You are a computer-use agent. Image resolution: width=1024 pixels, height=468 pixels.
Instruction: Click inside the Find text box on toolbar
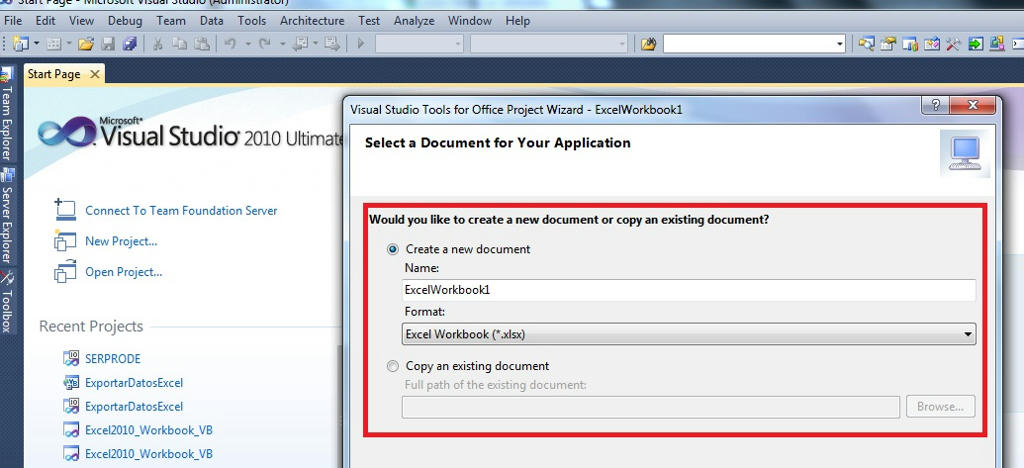point(748,44)
